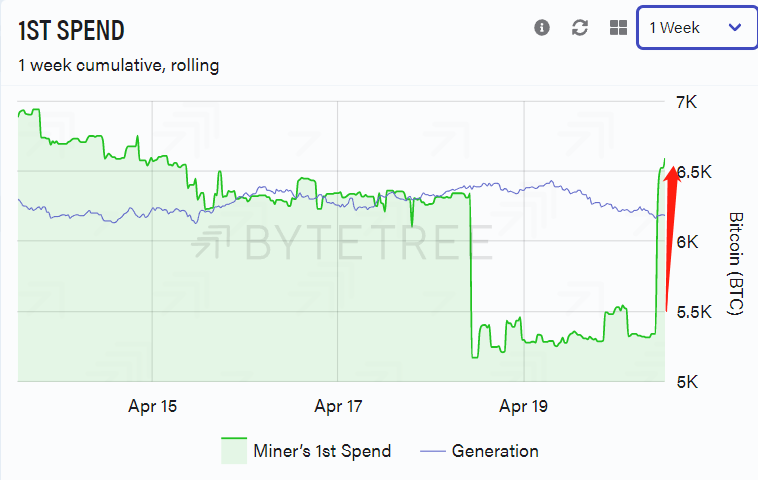Click the 1 week cumulative rolling subtitle
758x480 pixels.
click(119, 66)
